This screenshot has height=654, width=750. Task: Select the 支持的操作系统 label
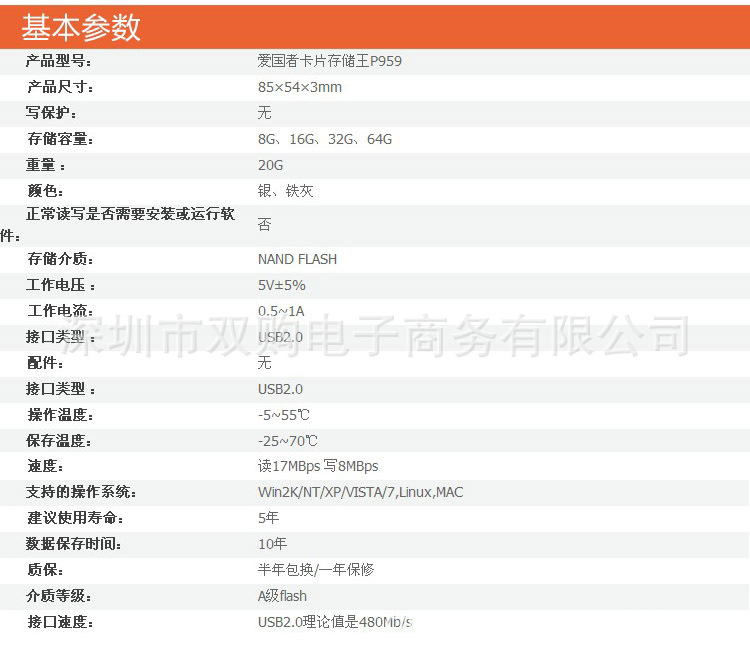[x=81, y=492]
